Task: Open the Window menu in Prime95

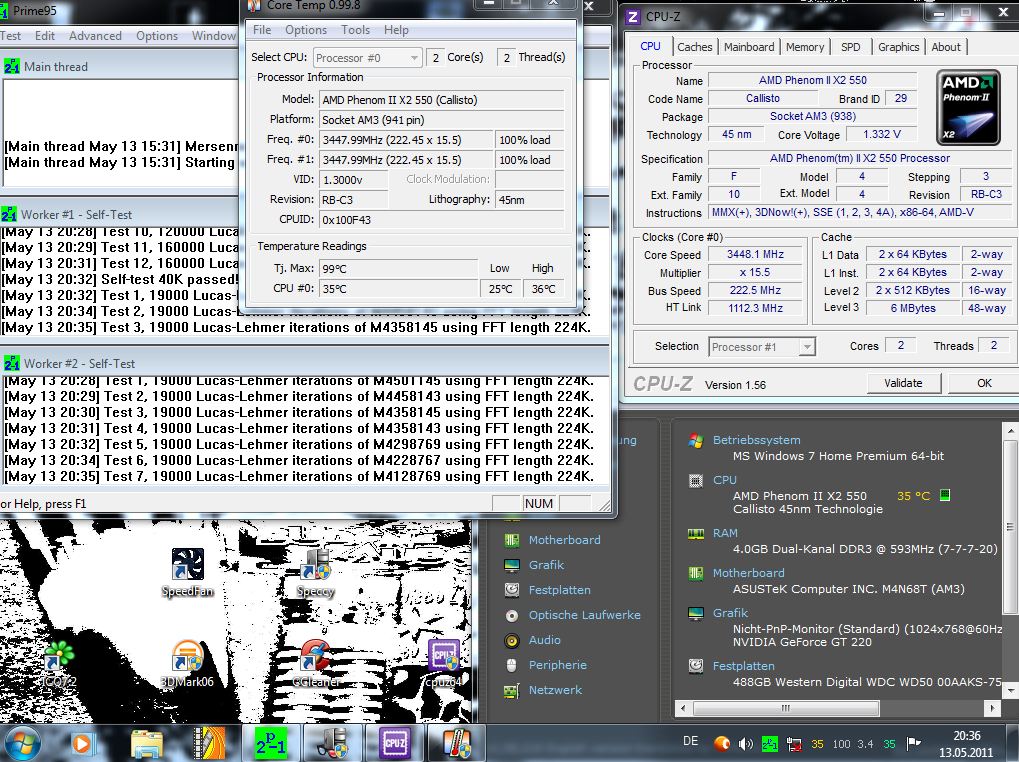Action: [214, 36]
